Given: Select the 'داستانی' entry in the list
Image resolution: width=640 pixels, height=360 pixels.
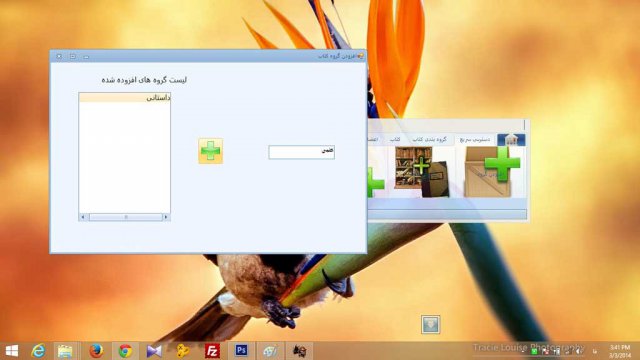Looking at the screenshot, I should pyautogui.click(x=124, y=98).
